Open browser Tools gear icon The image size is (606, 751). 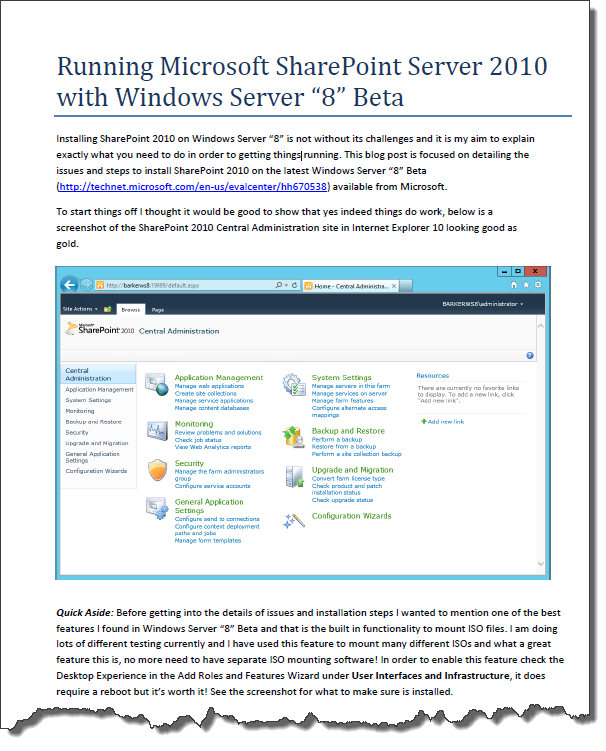coord(538,285)
